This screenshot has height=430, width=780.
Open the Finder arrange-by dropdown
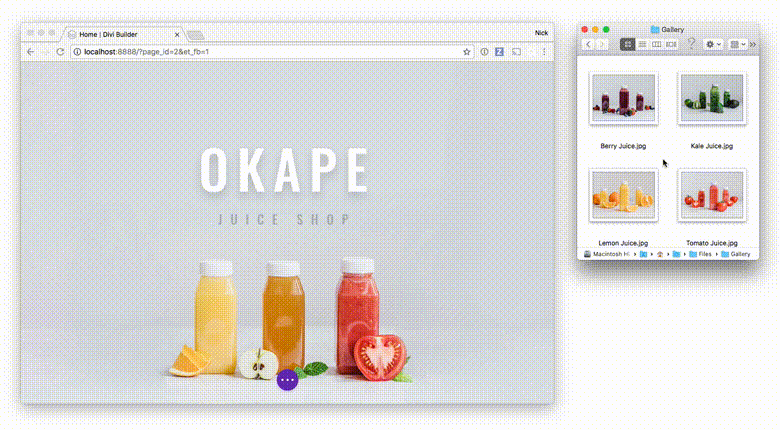pyautogui.click(x=738, y=44)
